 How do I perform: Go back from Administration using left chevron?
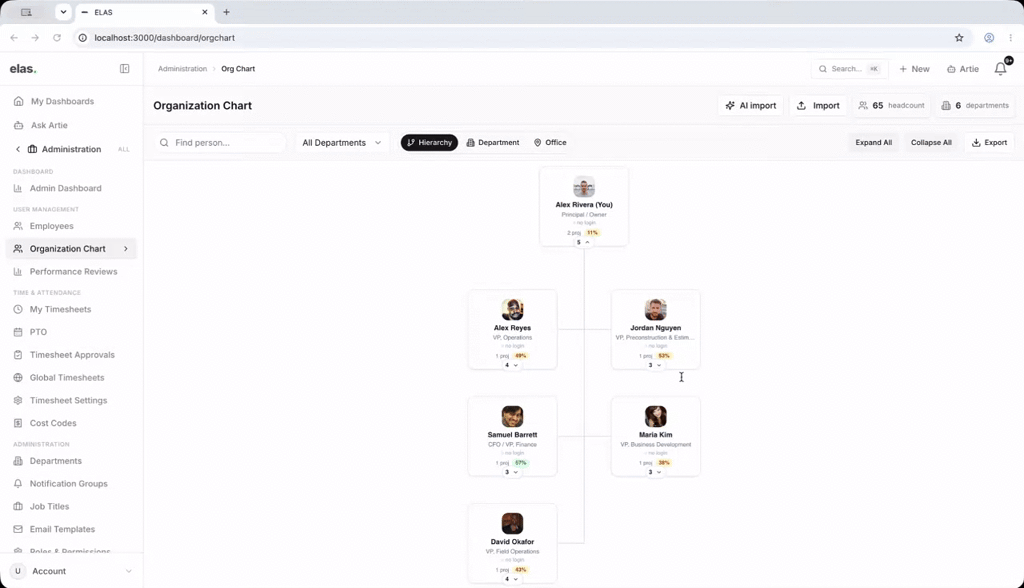[x=18, y=149]
